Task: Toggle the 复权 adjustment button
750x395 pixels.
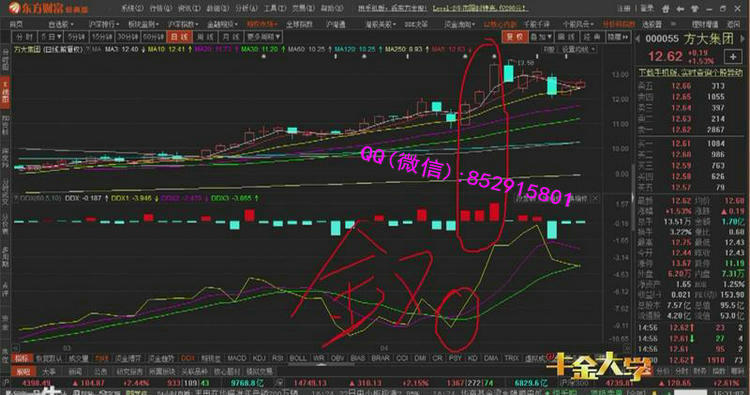Action: (x=514, y=37)
